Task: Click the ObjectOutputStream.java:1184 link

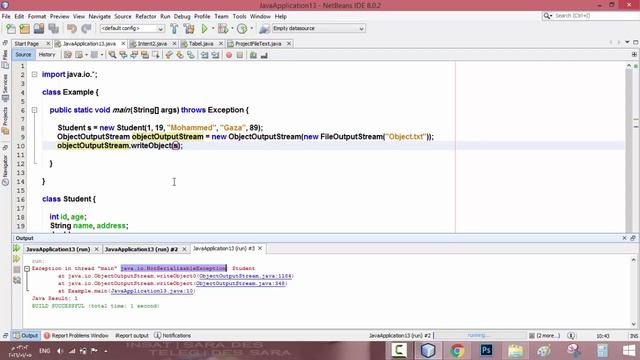Action: coord(245,276)
